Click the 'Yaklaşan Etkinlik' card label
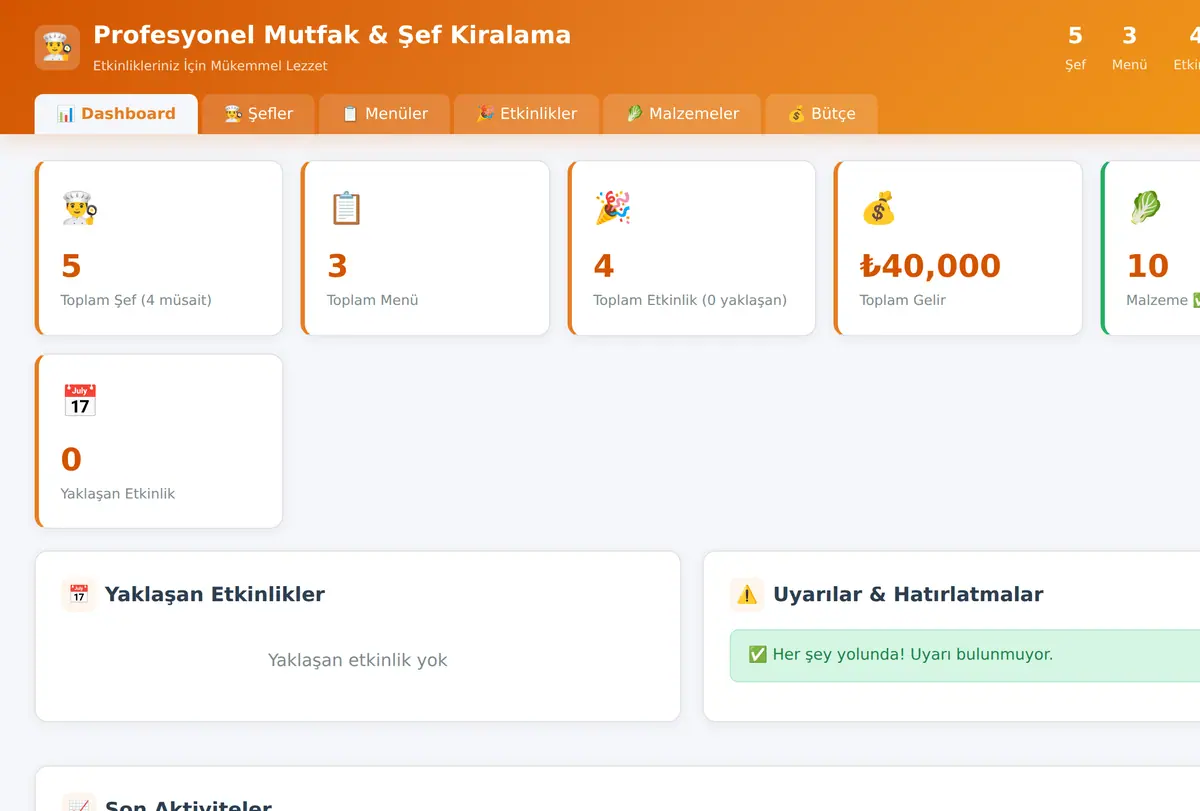 tap(118, 494)
